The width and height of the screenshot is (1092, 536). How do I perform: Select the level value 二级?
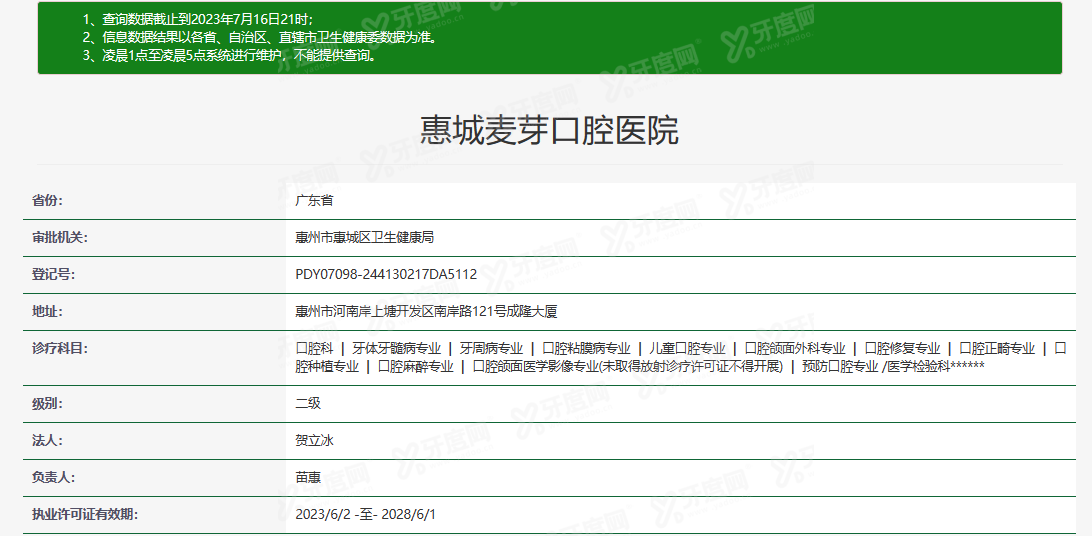click(308, 403)
